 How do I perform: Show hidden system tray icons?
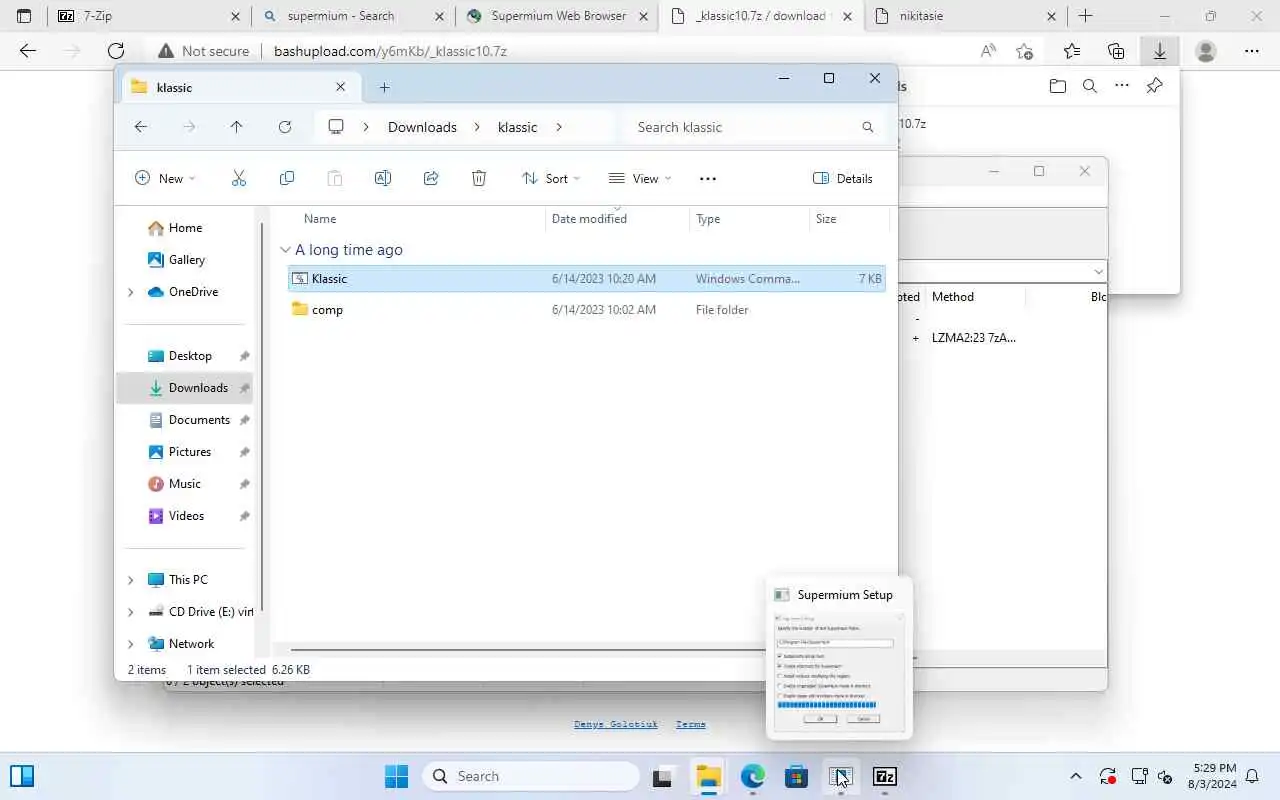[x=1076, y=776]
